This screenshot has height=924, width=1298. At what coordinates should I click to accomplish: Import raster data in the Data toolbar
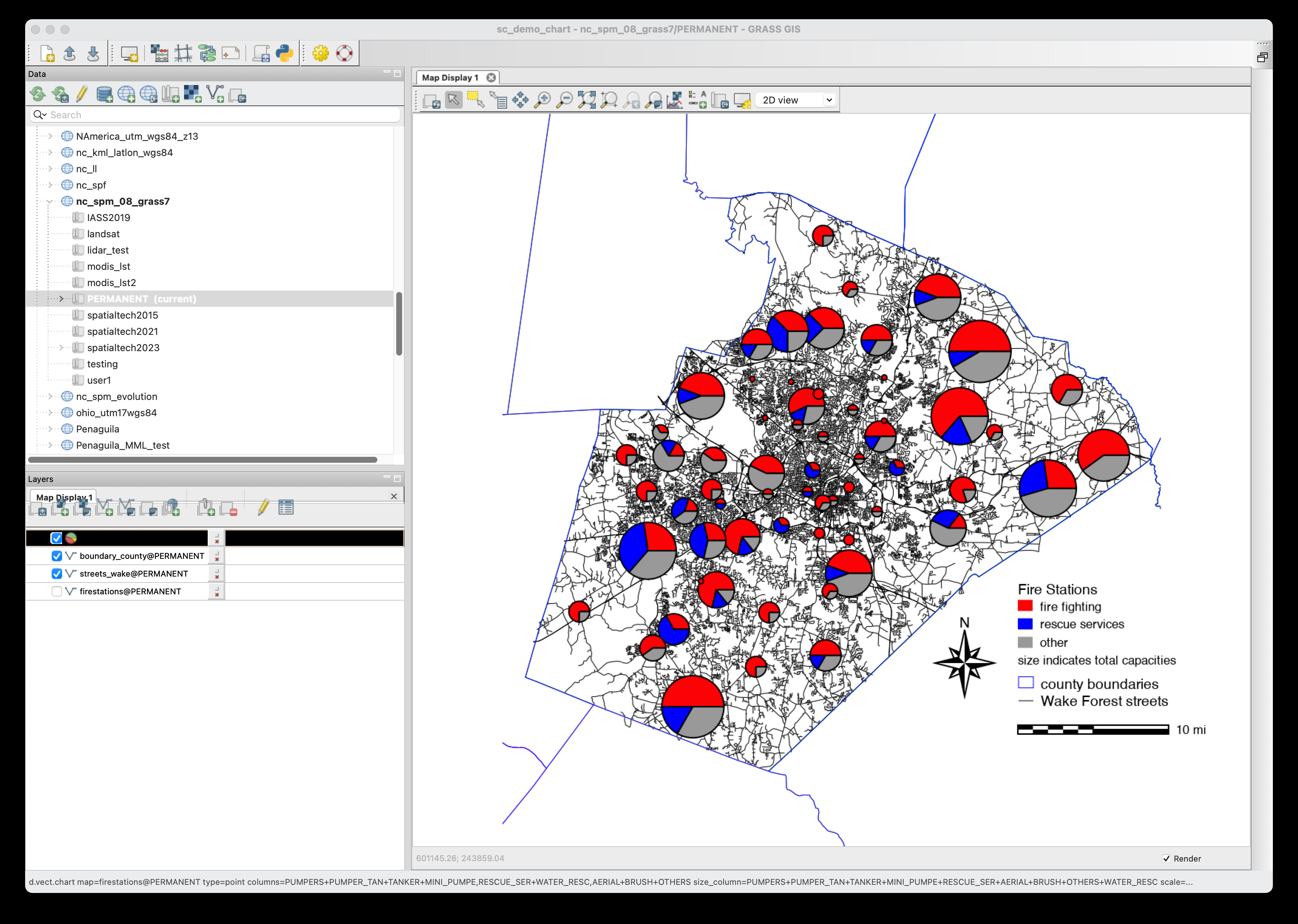click(x=193, y=94)
